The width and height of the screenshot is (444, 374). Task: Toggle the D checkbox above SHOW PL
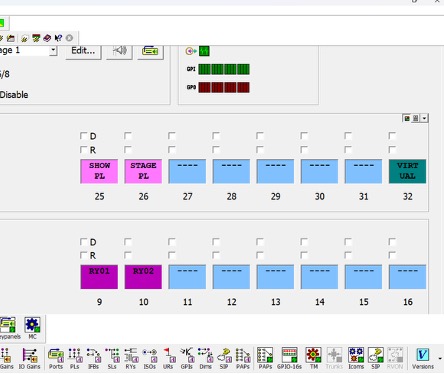(83, 136)
